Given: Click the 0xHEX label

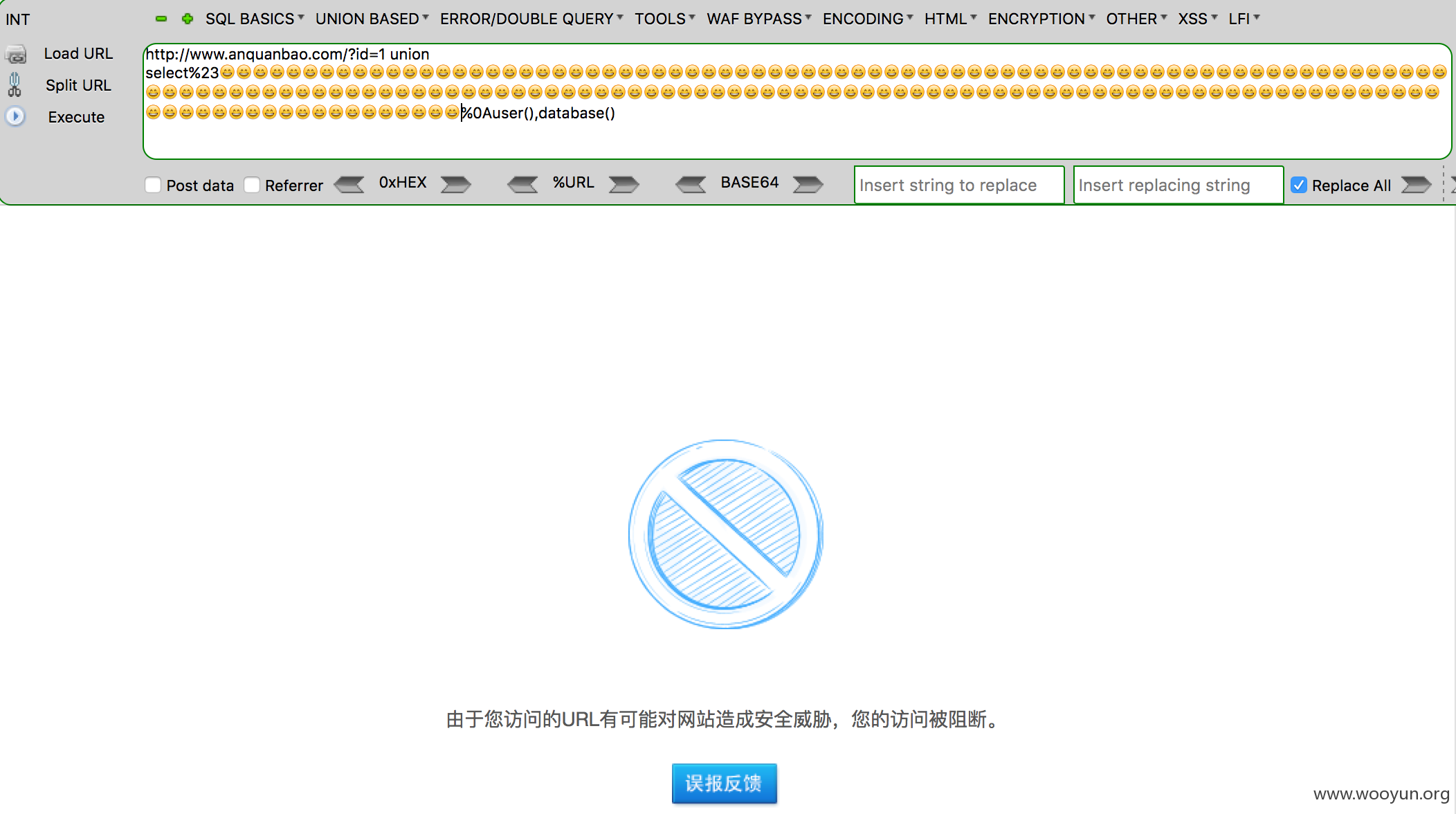Looking at the screenshot, I should point(403,183).
